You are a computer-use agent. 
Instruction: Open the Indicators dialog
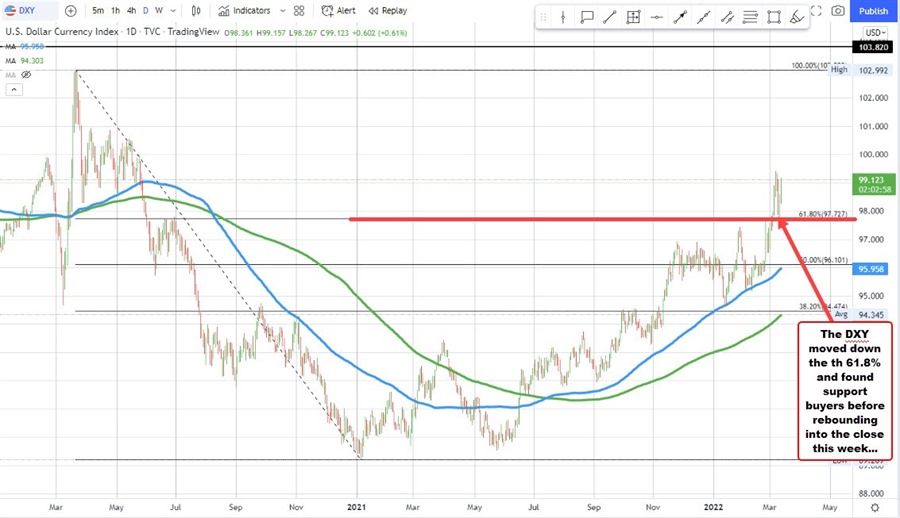[x=245, y=10]
